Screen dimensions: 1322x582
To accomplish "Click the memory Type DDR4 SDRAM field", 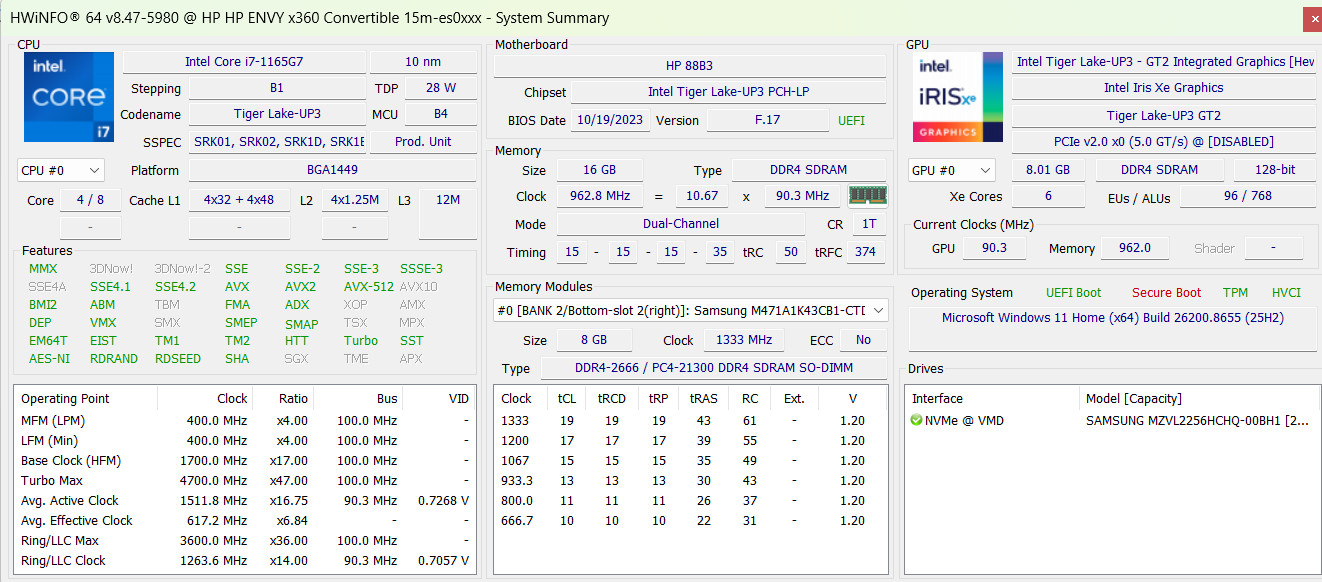I will 809,170.
